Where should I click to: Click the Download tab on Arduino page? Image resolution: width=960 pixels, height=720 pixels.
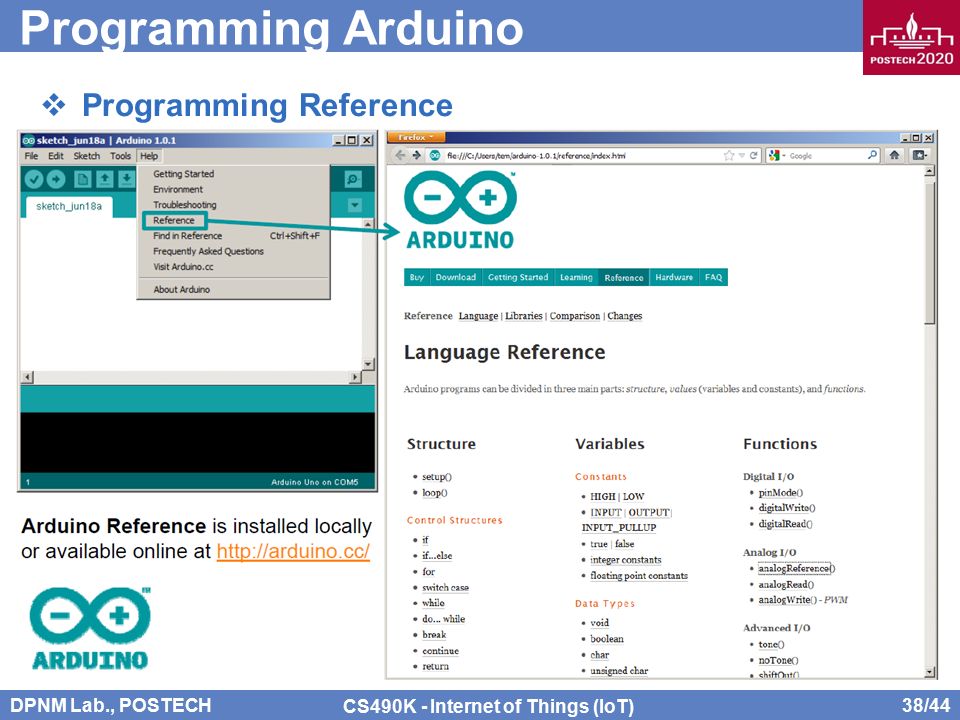click(456, 277)
